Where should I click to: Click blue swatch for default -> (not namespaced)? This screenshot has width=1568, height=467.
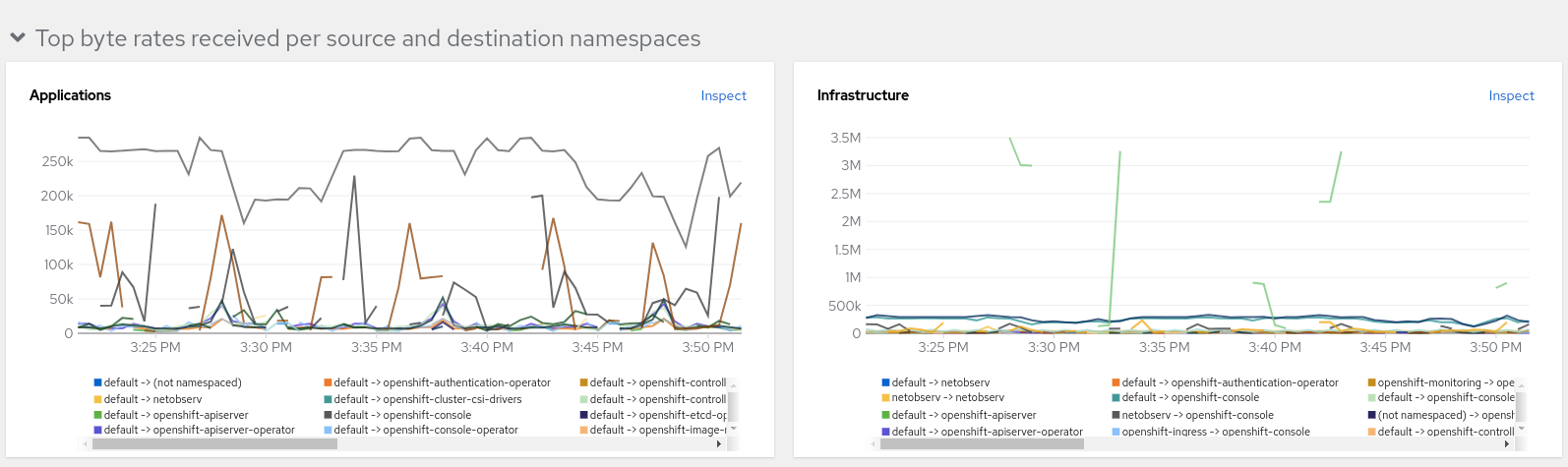[98, 382]
